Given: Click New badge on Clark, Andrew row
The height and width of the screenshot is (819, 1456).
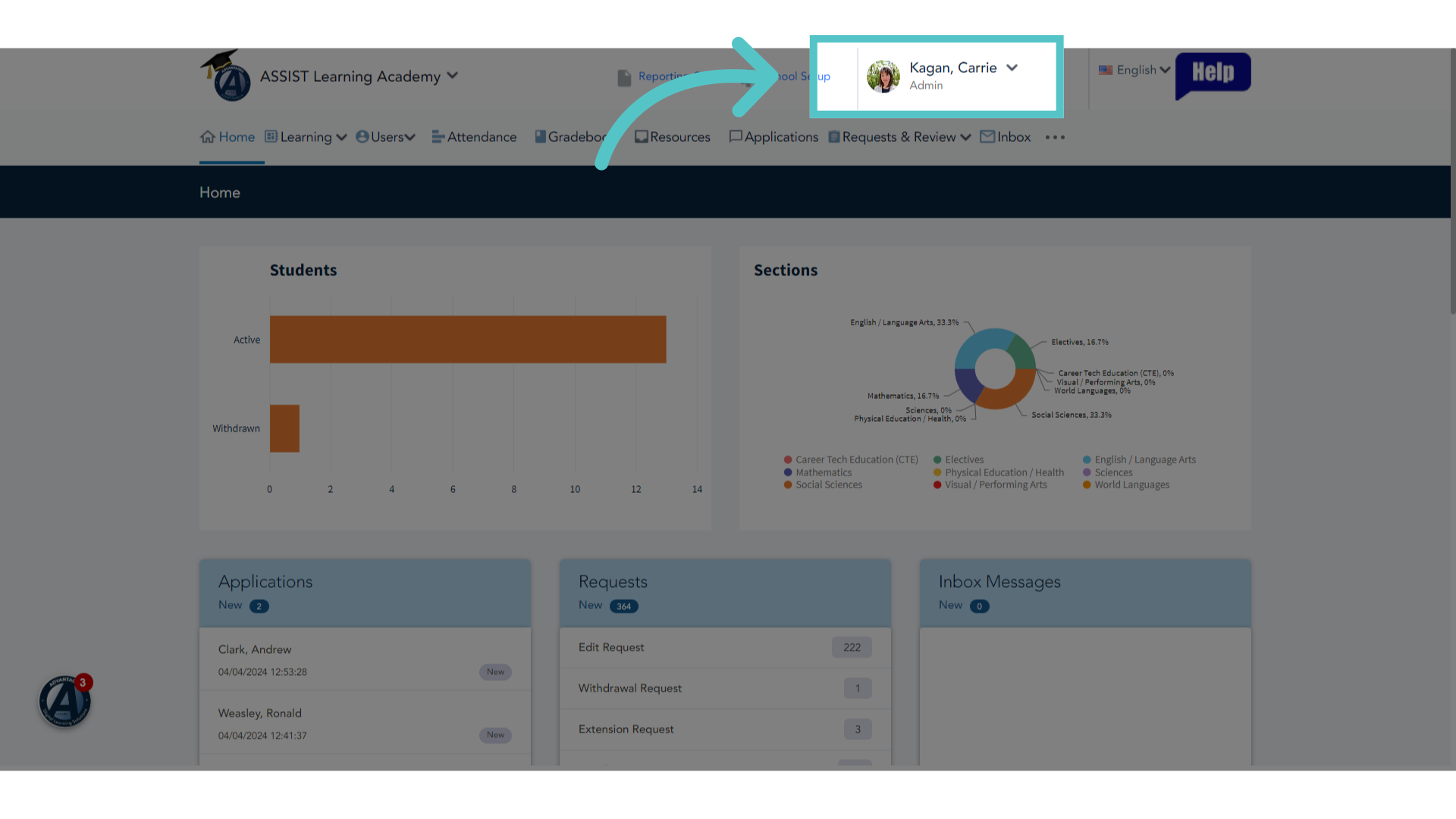Looking at the screenshot, I should [x=495, y=672].
